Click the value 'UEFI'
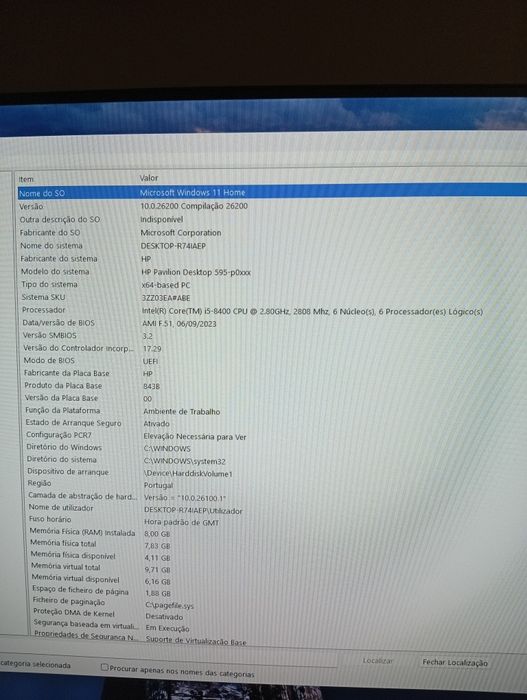Viewport: 527px width, 700px height. (151, 361)
